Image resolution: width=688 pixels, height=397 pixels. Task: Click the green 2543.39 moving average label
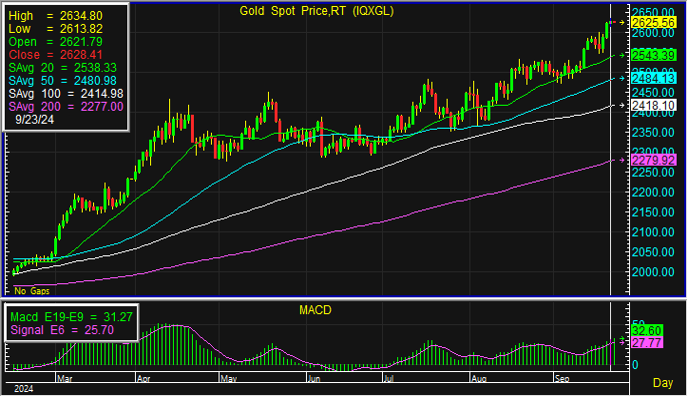tap(653, 56)
